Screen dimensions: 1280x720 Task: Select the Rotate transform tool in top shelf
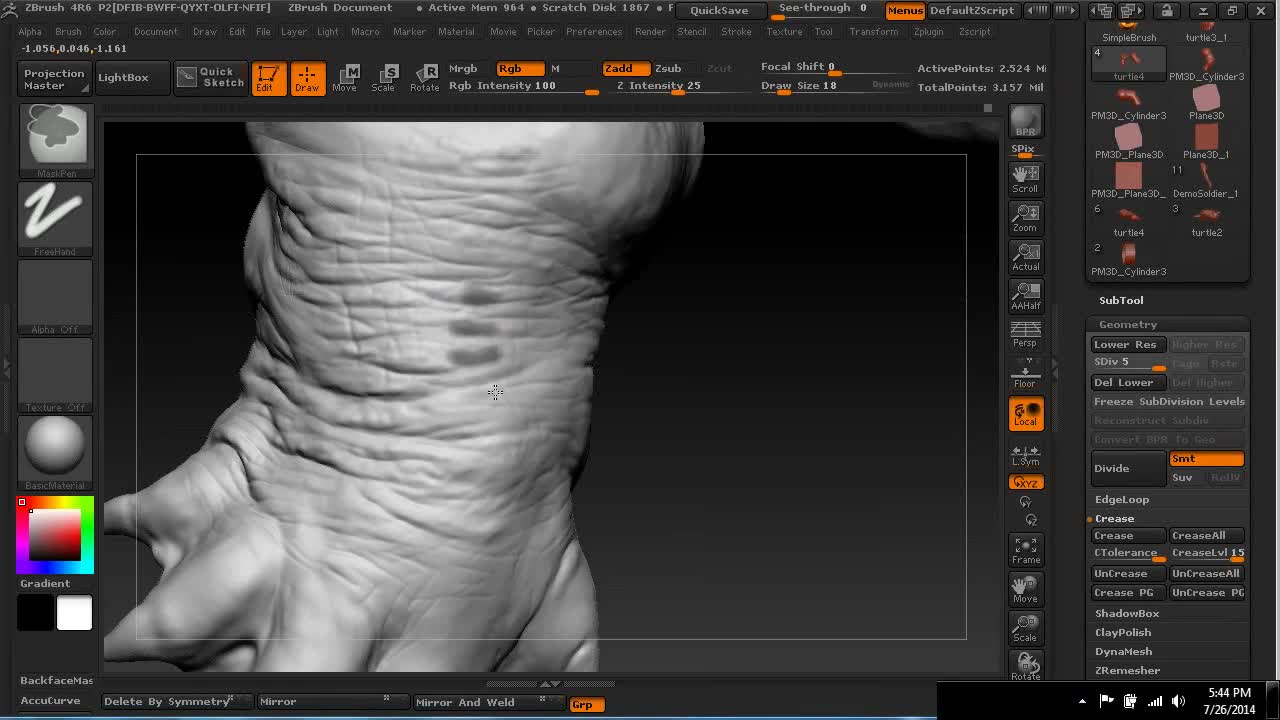[x=424, y=78]
